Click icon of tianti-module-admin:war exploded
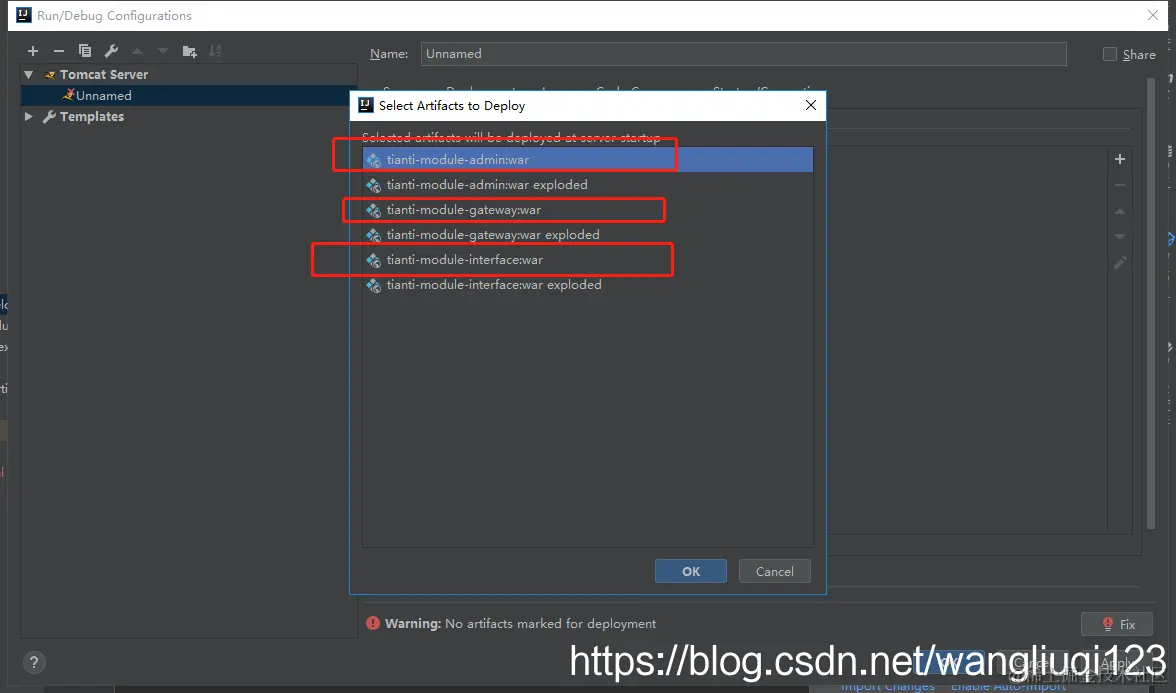The image size is (1176, 693). click(x=374, y=184)
